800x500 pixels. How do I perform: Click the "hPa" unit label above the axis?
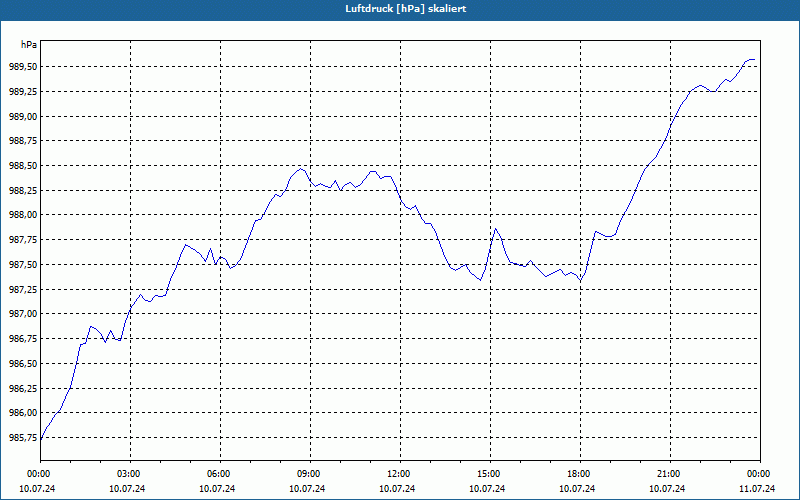(29, 45)
